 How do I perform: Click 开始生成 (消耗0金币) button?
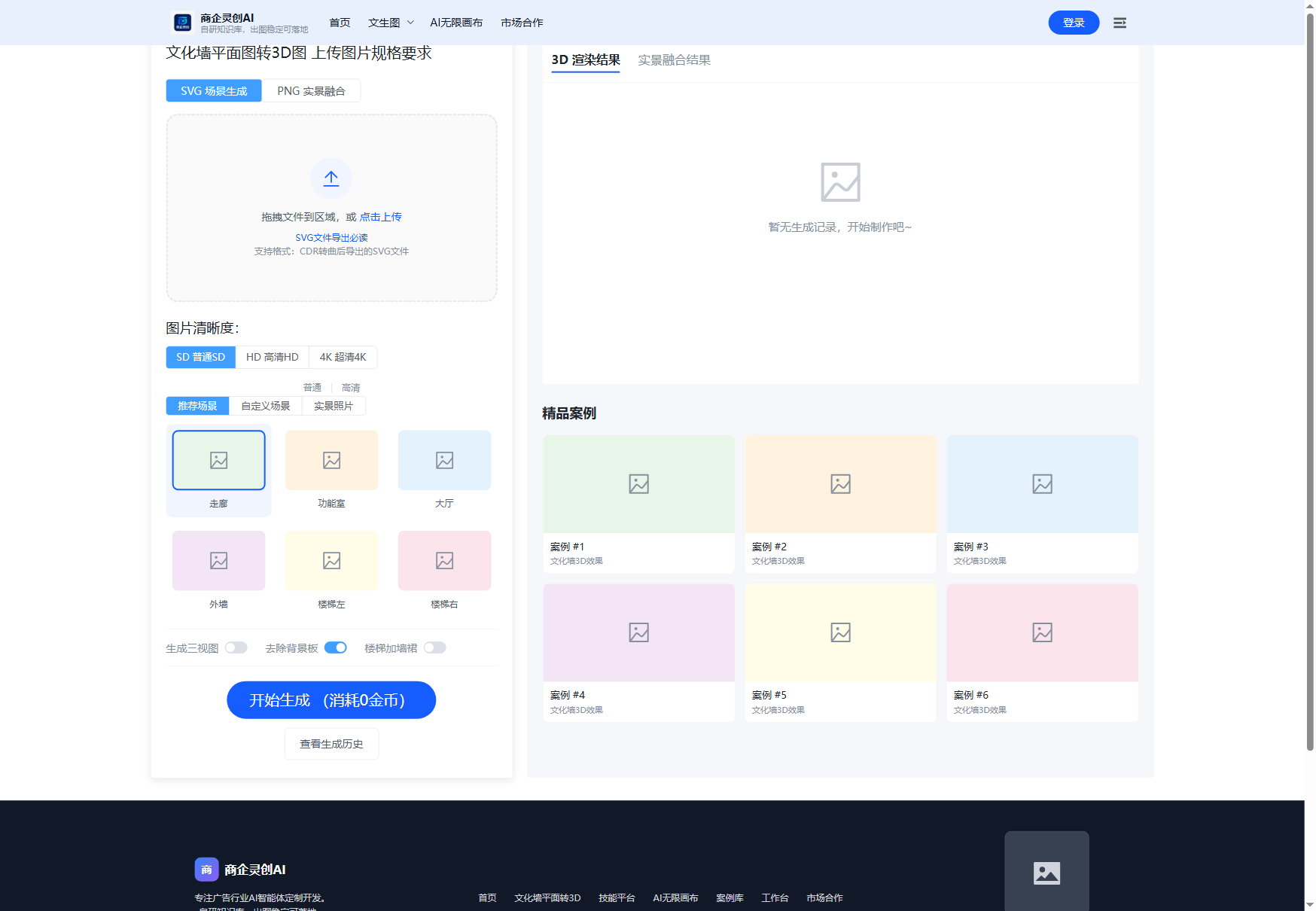pyautogui.click(x=331, y=700)
